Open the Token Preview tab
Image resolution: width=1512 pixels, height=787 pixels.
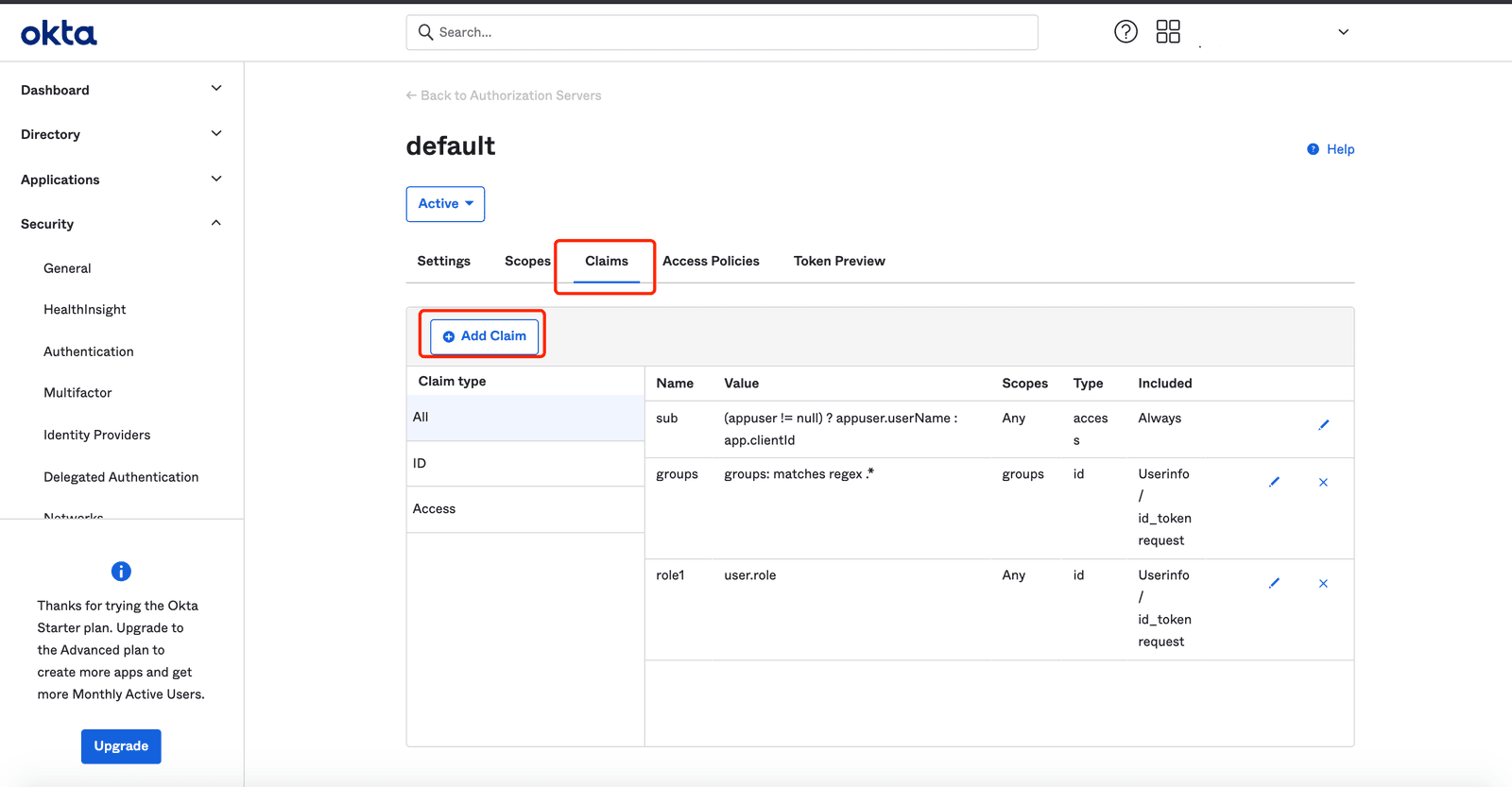839,261
